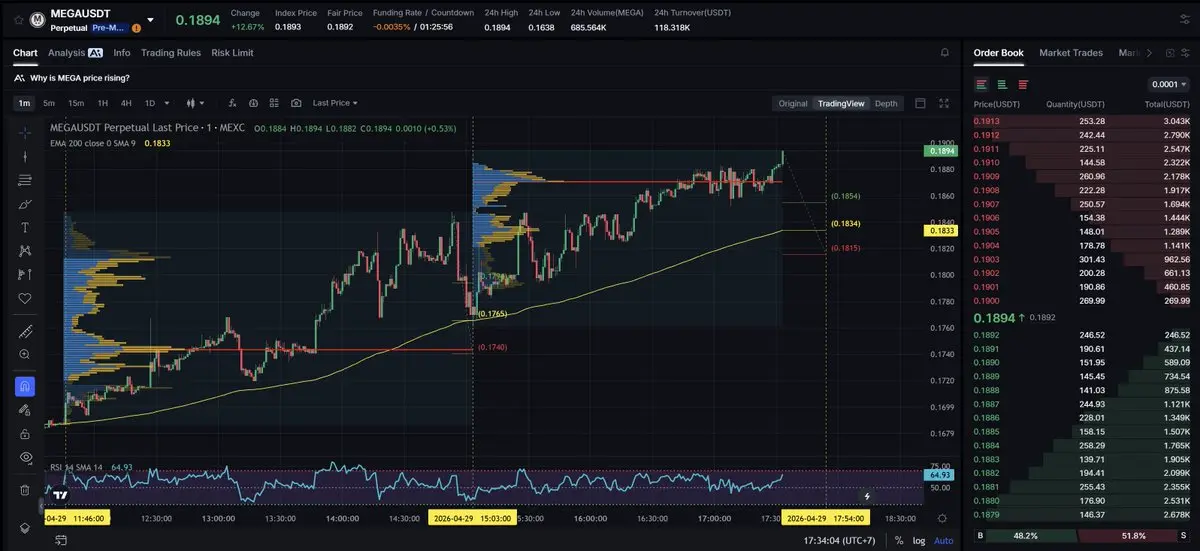Open the Chart tab
Viewport: 1200px width, 551px height.
pyautogui.click(x=25, y=53)
